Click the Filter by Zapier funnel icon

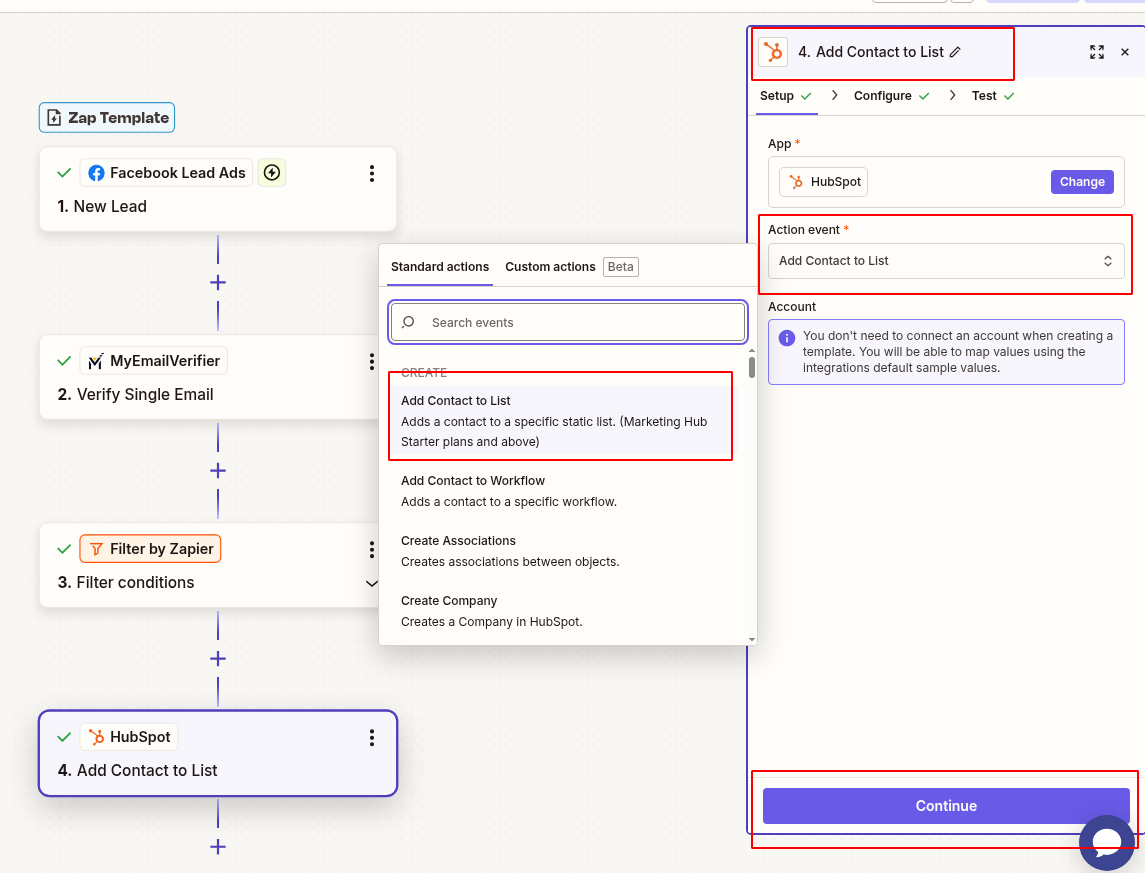96,548
